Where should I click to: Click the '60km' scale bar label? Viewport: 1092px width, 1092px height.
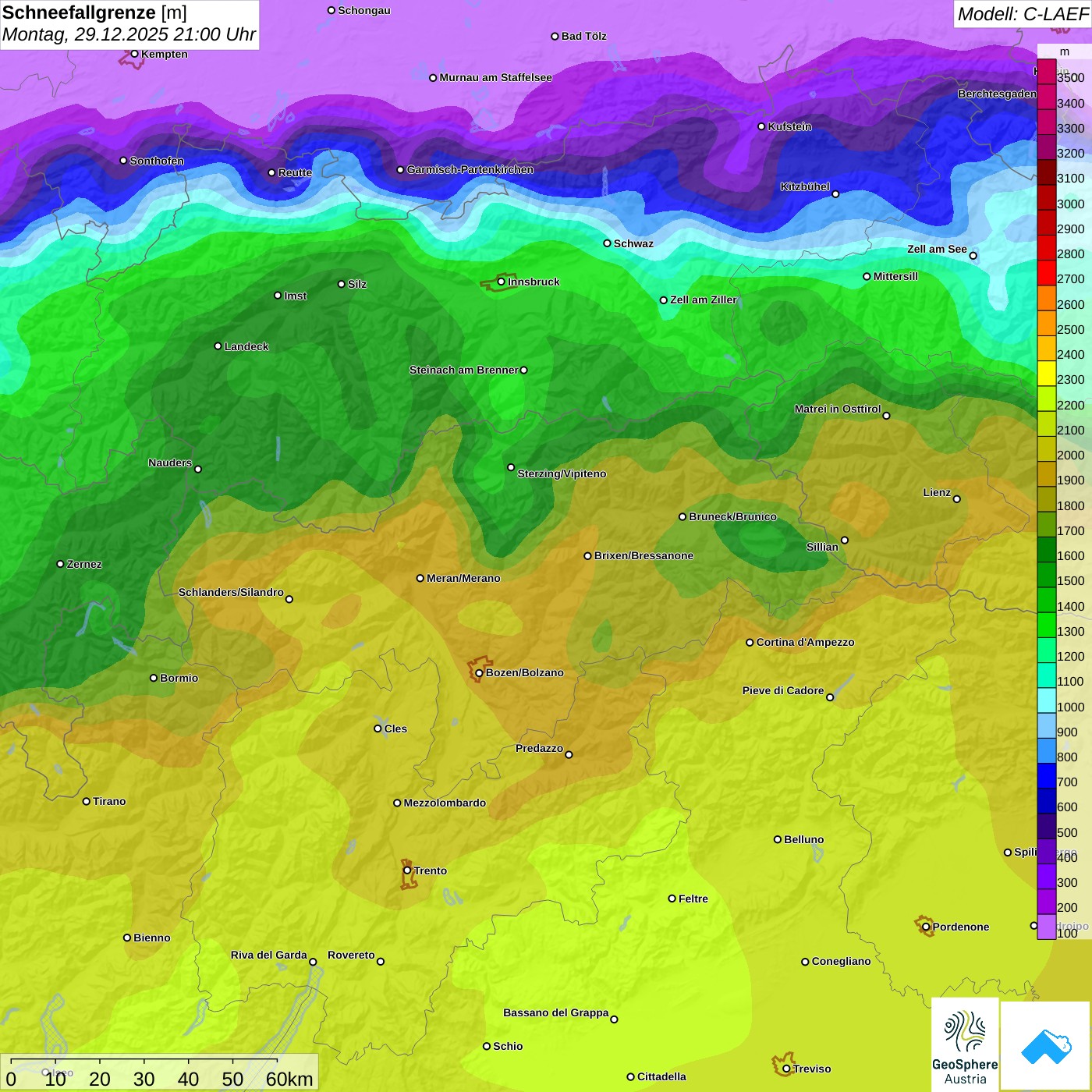[x=289, y=1079]
